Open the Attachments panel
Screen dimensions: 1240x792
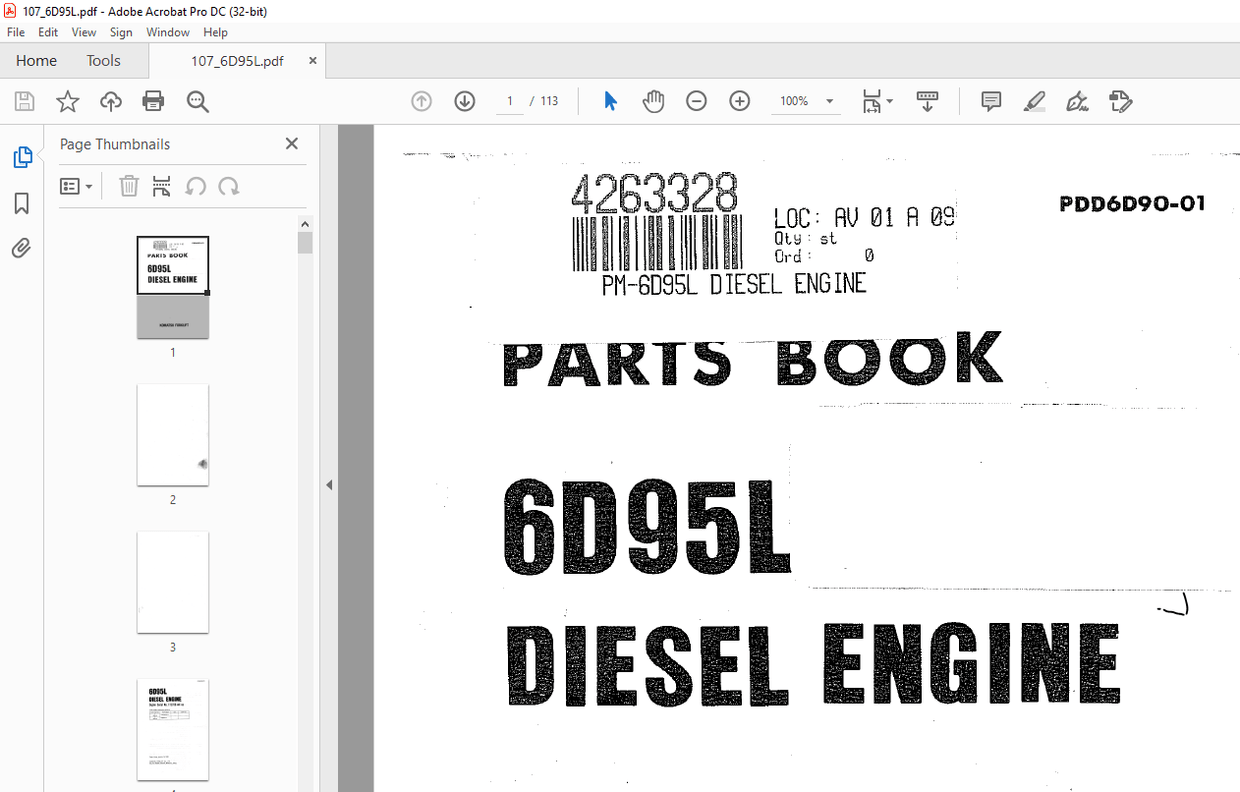point(21,248)
